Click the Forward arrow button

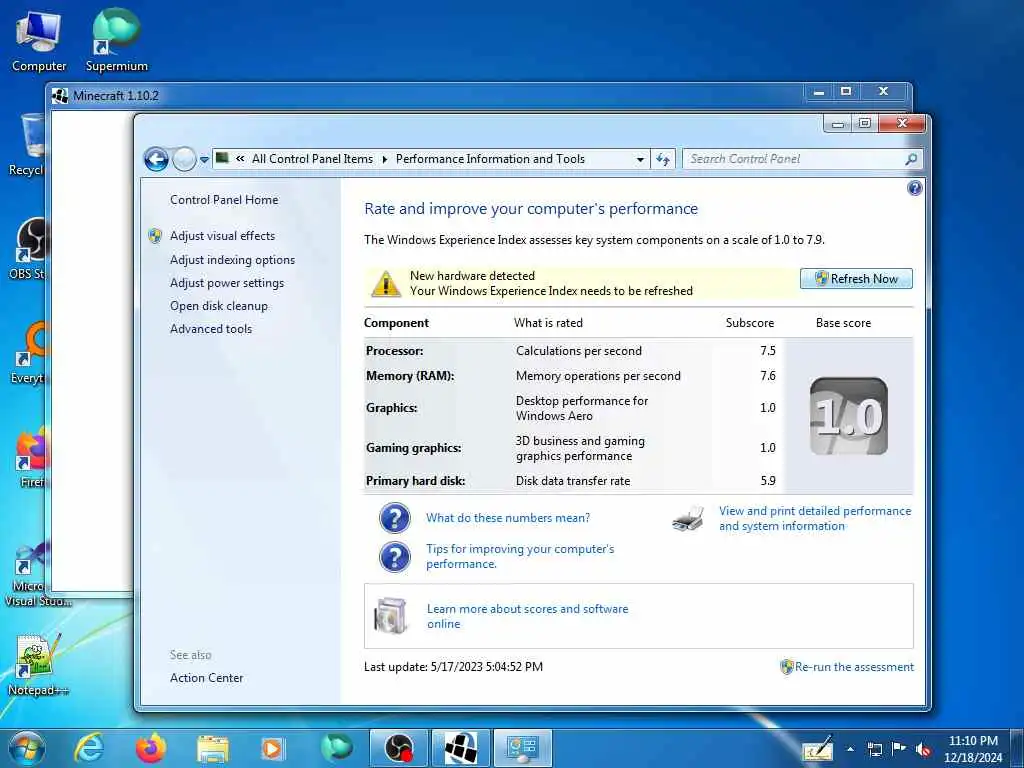(x=184, y=159)
